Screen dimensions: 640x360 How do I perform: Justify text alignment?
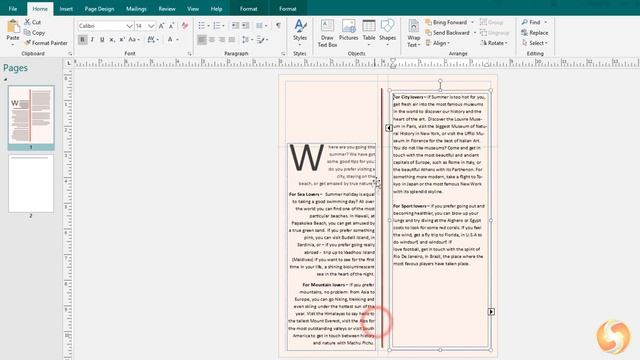[232, 40]
